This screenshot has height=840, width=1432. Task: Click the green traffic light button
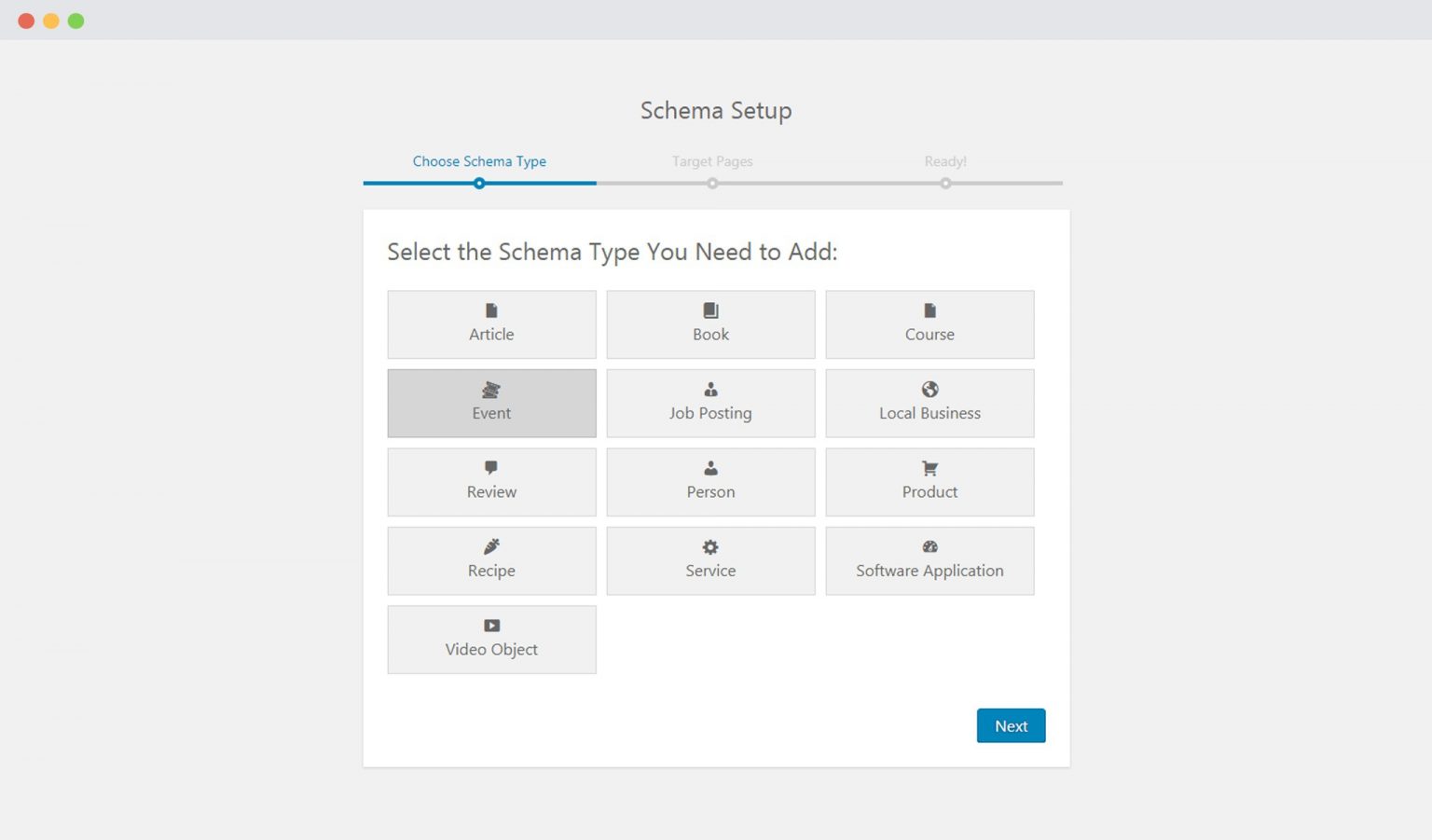tap(76, 20)
